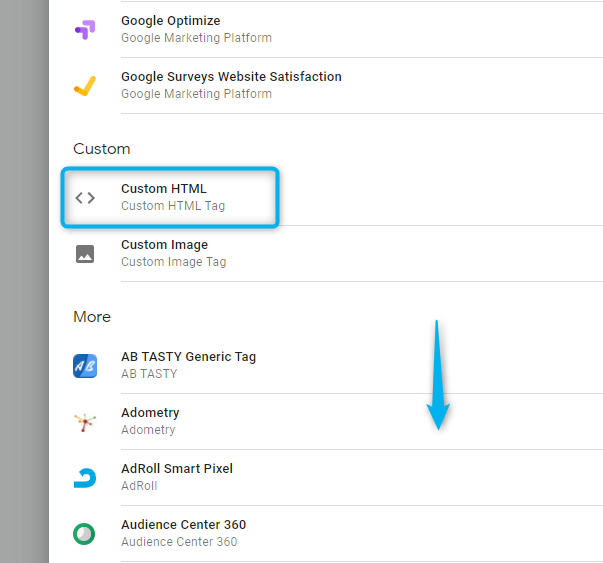Choose AdRoll Smart Pixel tag
The width and height of the screenshot is (603, 563).
tap(177, 469)
